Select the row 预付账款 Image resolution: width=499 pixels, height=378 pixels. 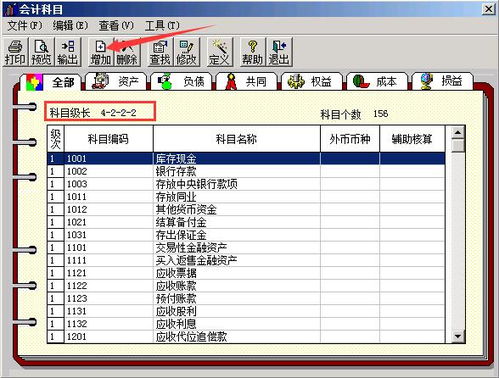pyautogui.click(x=246, y=298)
